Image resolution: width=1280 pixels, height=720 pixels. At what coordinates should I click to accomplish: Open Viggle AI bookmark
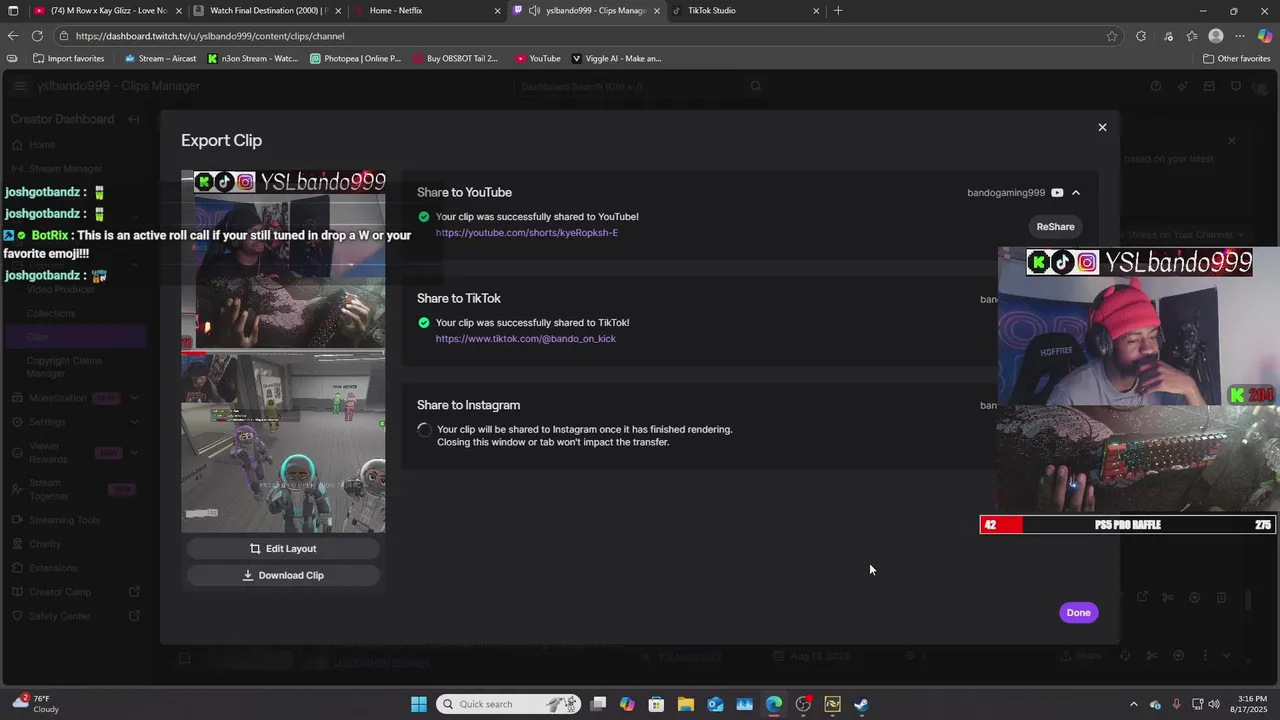coord(617,59)
